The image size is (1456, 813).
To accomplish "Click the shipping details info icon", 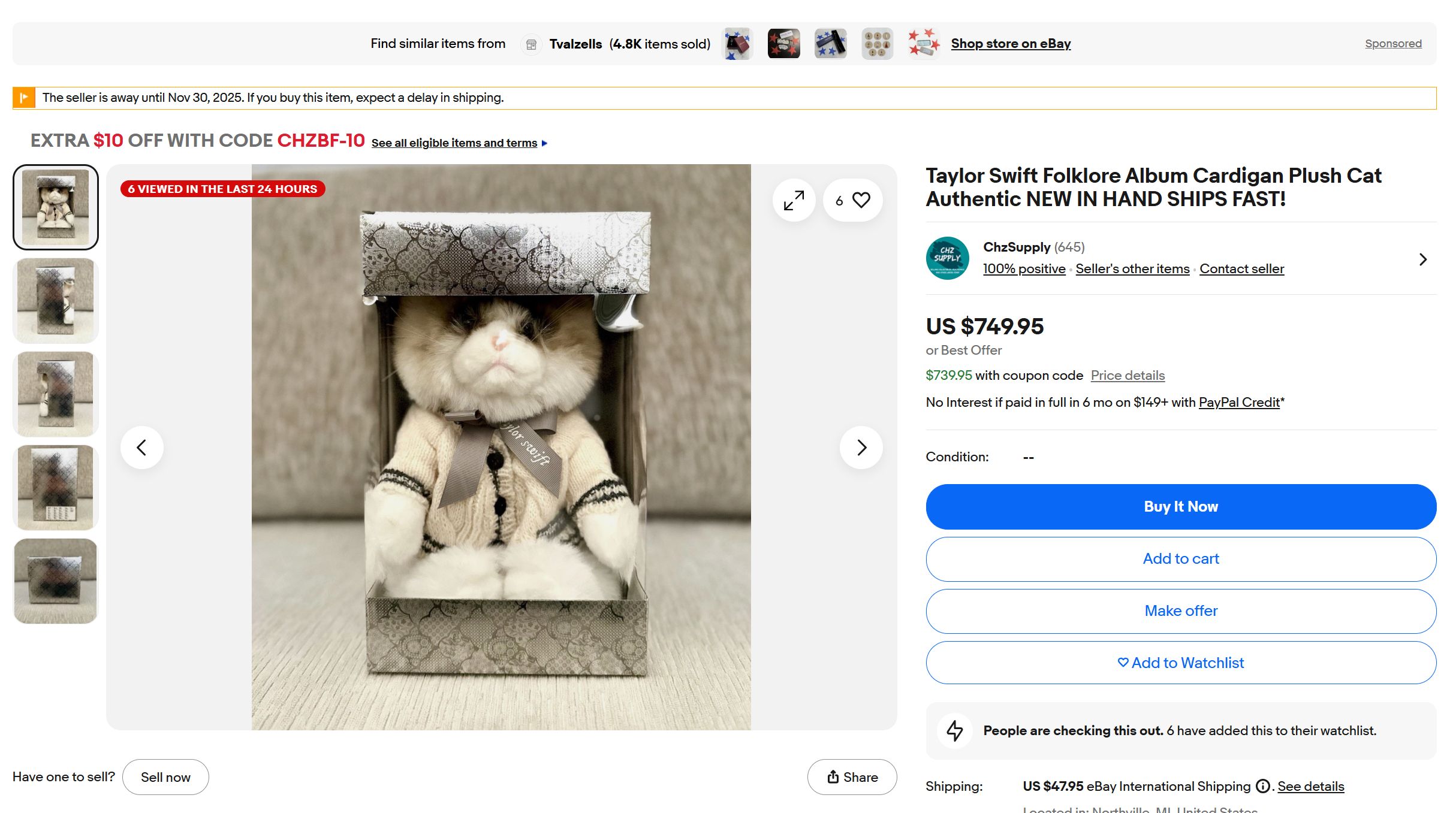I will click(1263, 787).
